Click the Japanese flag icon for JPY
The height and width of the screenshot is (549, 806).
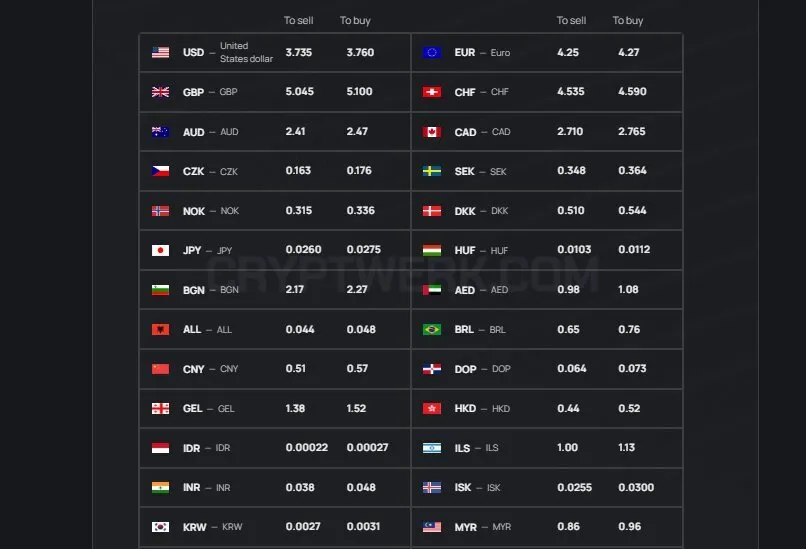tap(160, 250)
